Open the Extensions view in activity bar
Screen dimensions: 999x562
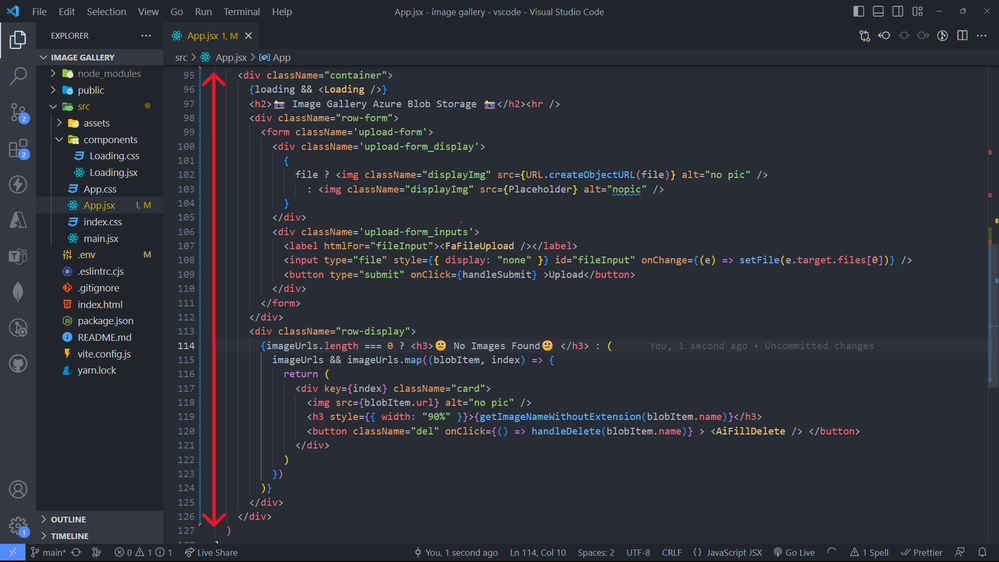coord(18,149)
